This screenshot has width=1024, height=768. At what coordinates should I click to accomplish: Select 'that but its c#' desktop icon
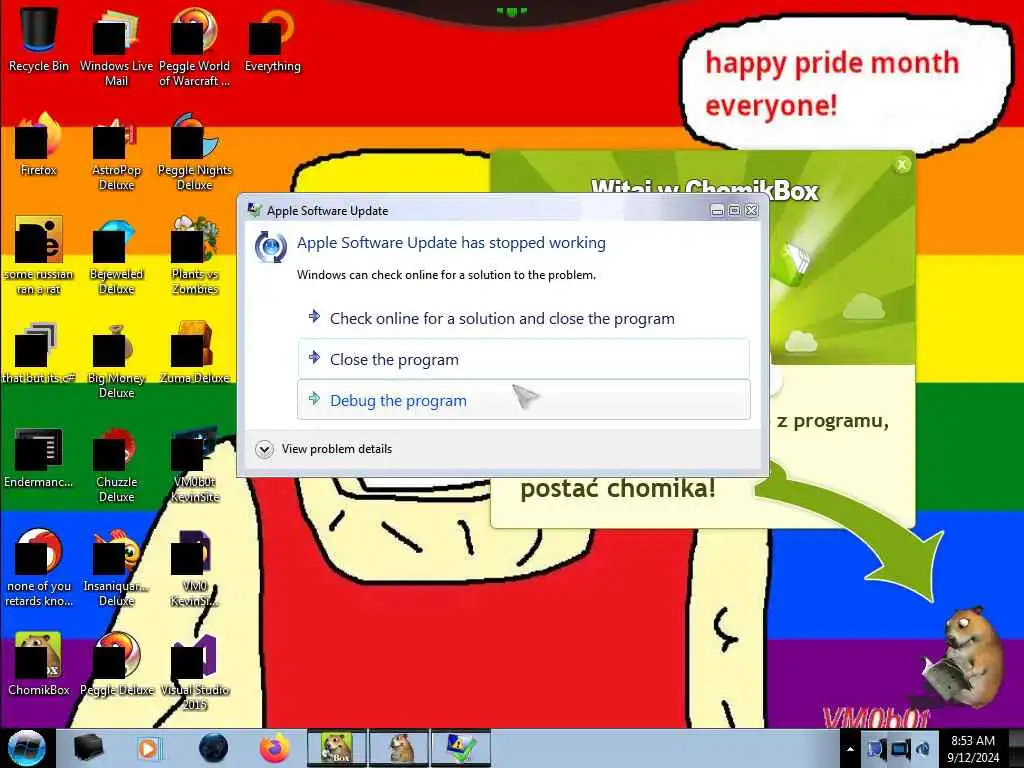tap(39, 351)
